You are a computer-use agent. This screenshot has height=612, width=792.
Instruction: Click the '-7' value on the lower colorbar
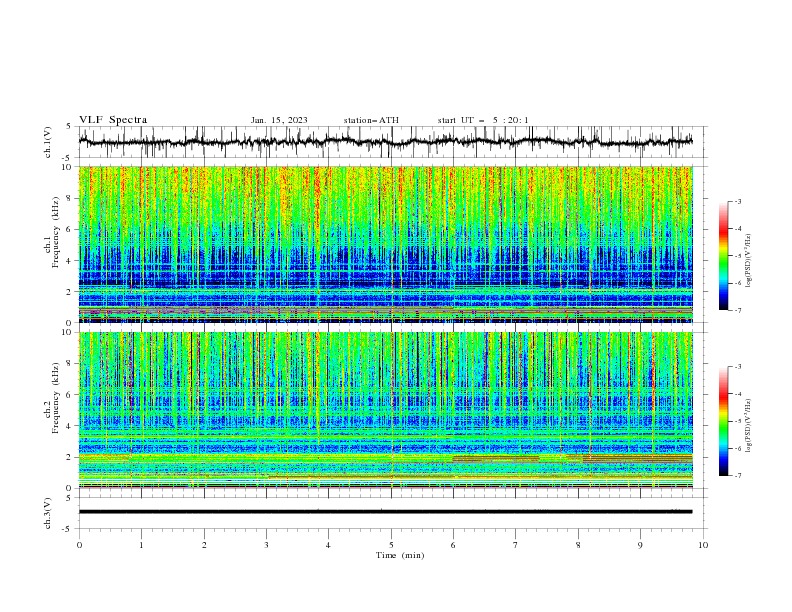click(738, 475)
